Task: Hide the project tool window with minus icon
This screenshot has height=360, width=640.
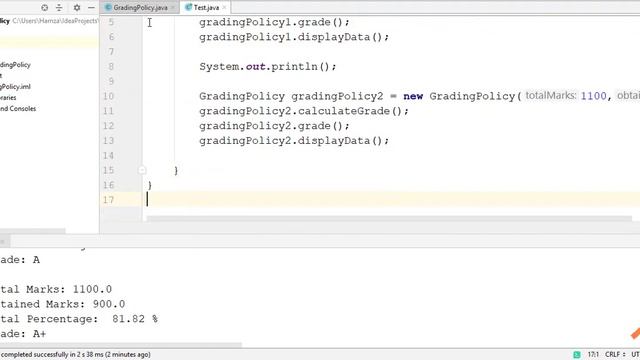Action: tap(91, 7)
